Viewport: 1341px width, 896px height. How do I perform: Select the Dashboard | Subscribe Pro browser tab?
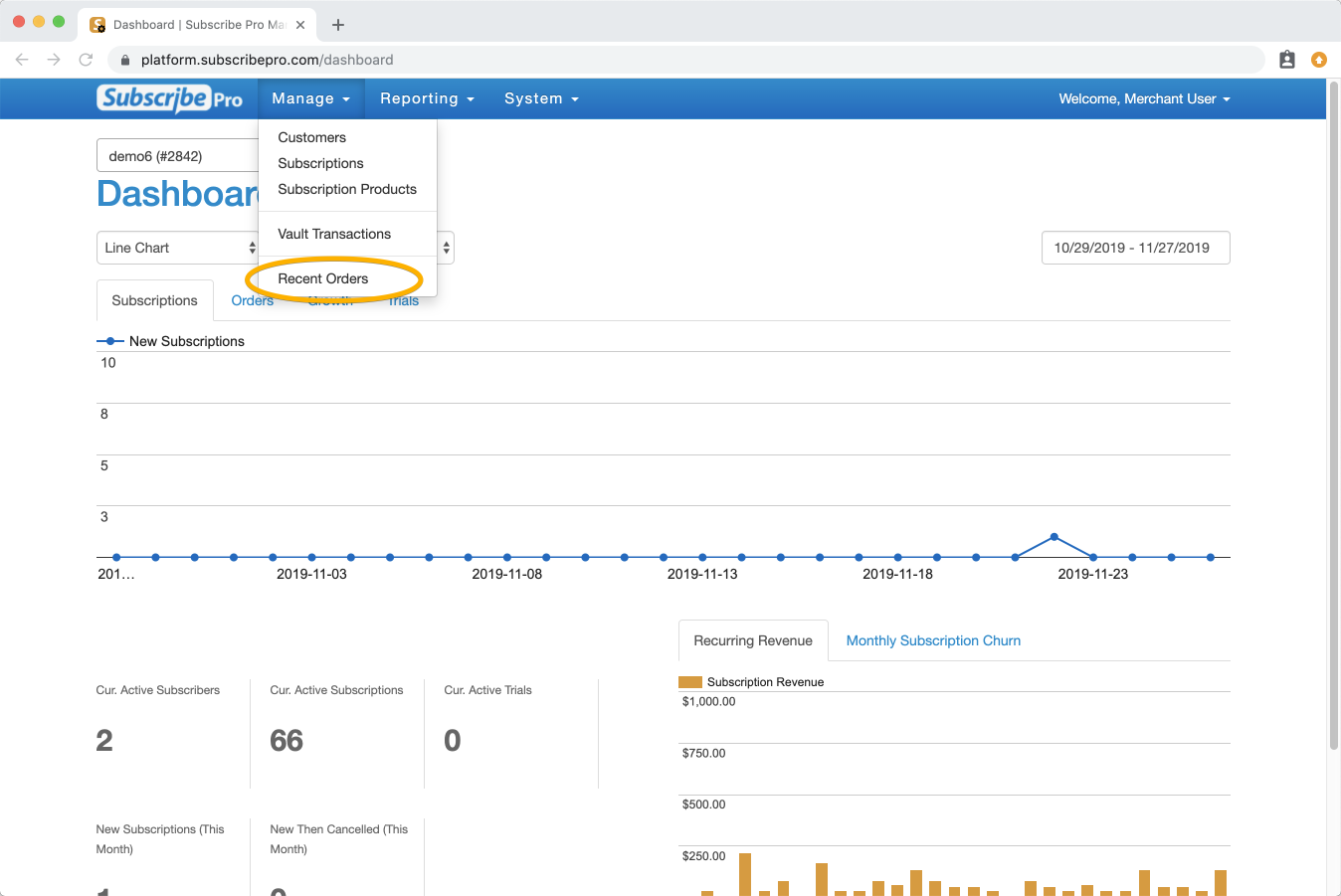click(x=198, y=25)
